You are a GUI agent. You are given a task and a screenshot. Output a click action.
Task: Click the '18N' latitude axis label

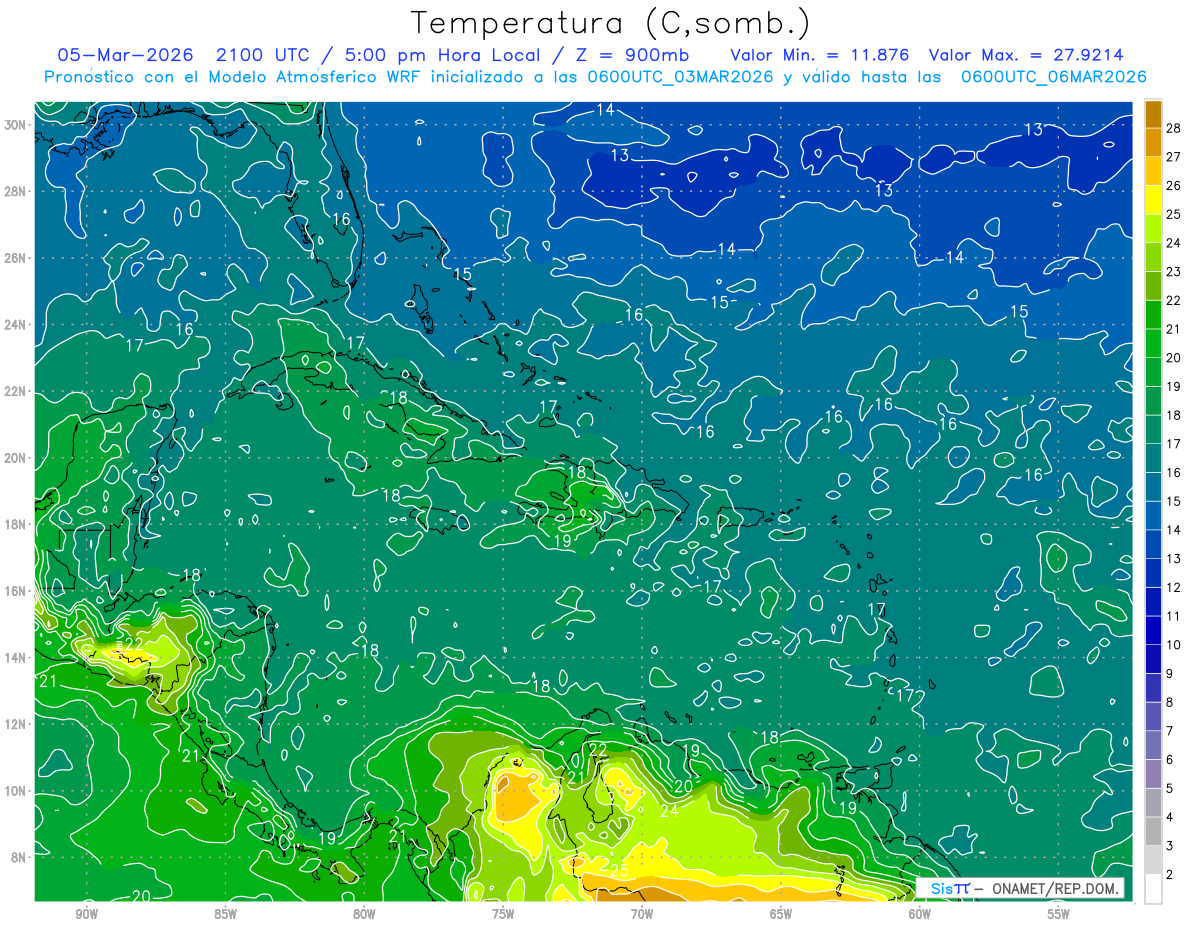14,524
